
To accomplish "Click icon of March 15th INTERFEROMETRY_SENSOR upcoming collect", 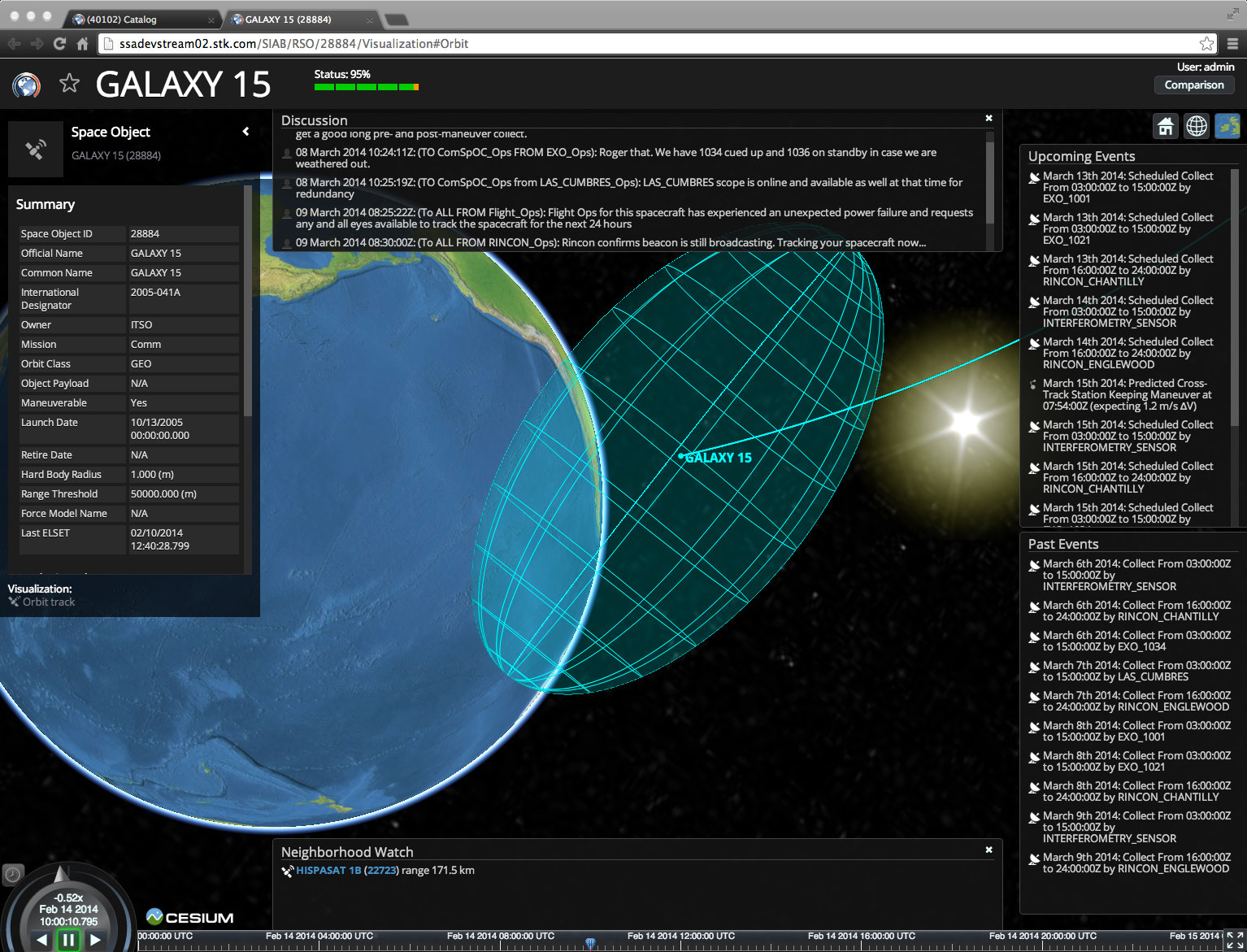I will click(x=1035, y=426).
